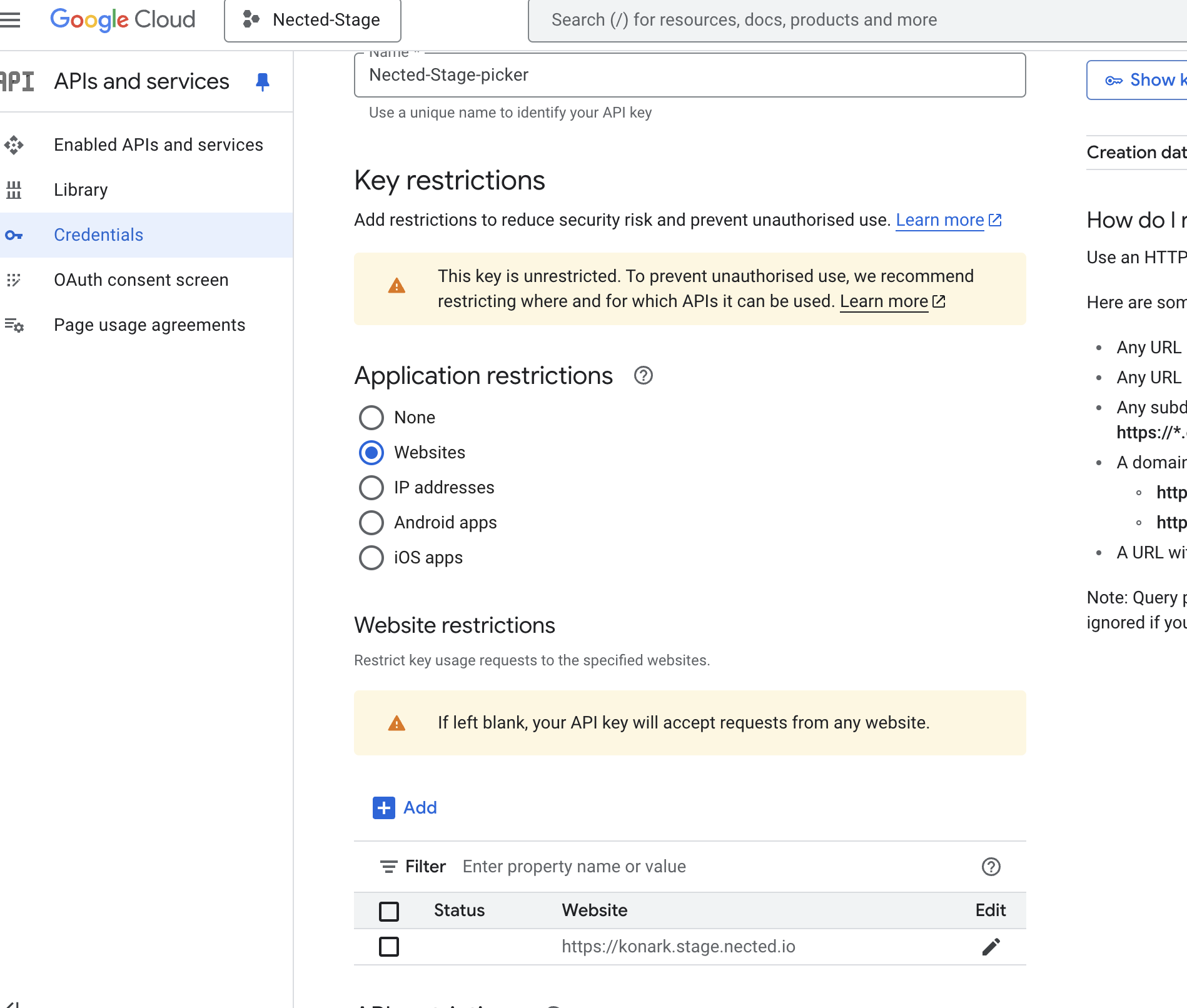
Task: Open Enabled APIs and services page
Action: 158,145
